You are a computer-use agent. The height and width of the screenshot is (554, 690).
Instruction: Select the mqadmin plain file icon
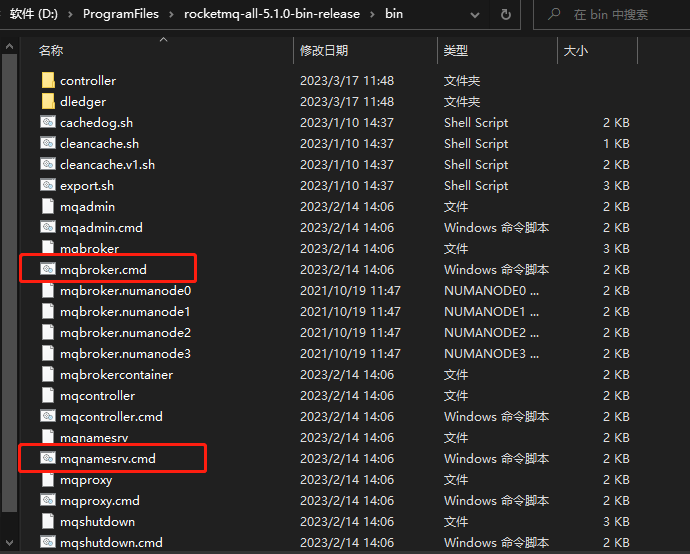48,206
